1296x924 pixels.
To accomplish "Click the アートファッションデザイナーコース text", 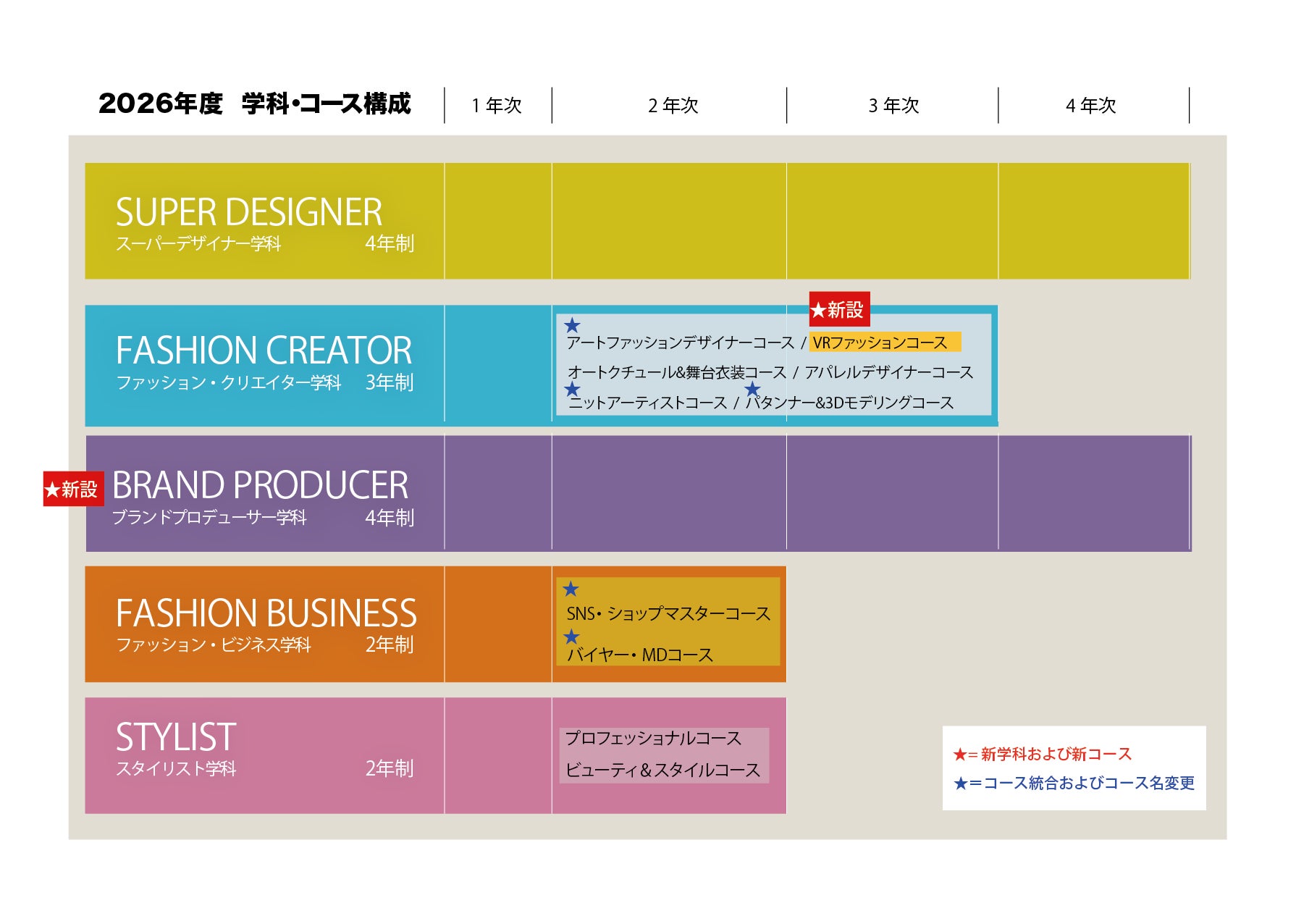I will (x=681, y=343).
